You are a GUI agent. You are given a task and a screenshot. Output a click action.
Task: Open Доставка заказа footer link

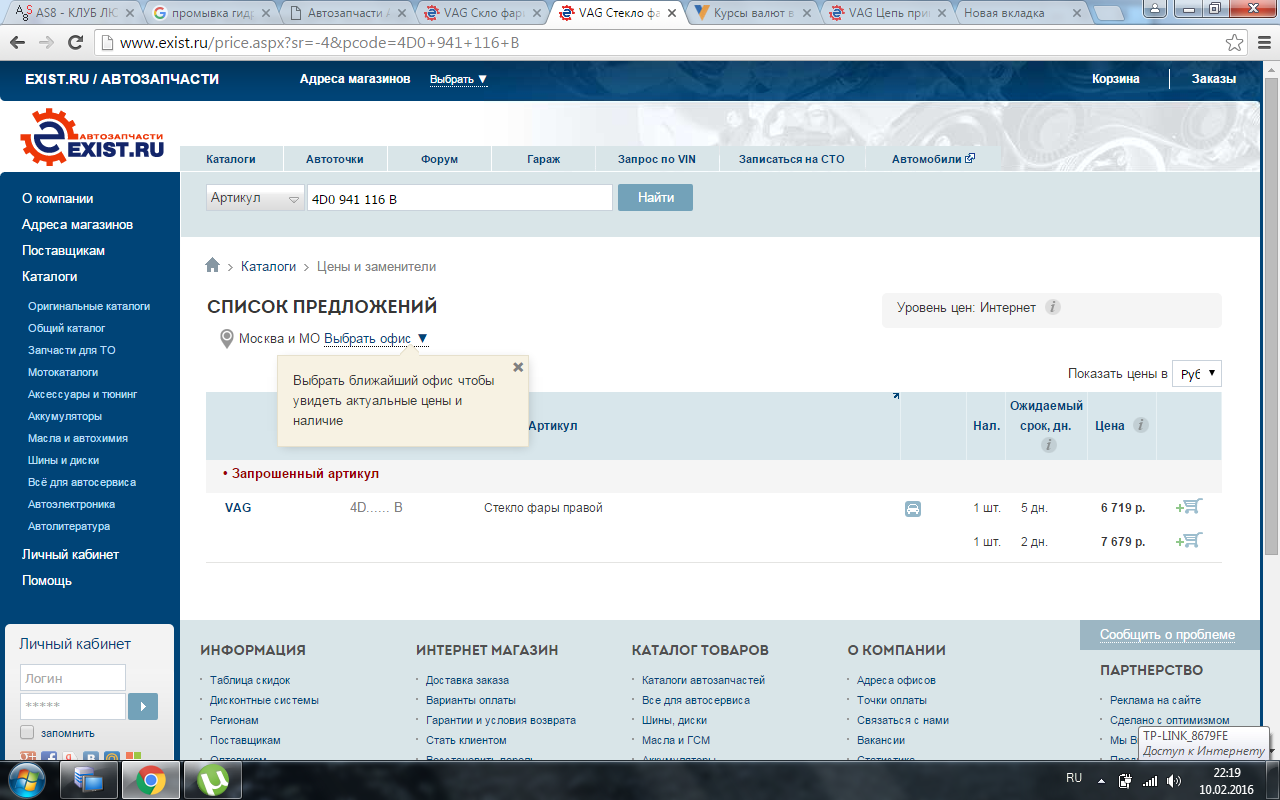click(467, 680)
